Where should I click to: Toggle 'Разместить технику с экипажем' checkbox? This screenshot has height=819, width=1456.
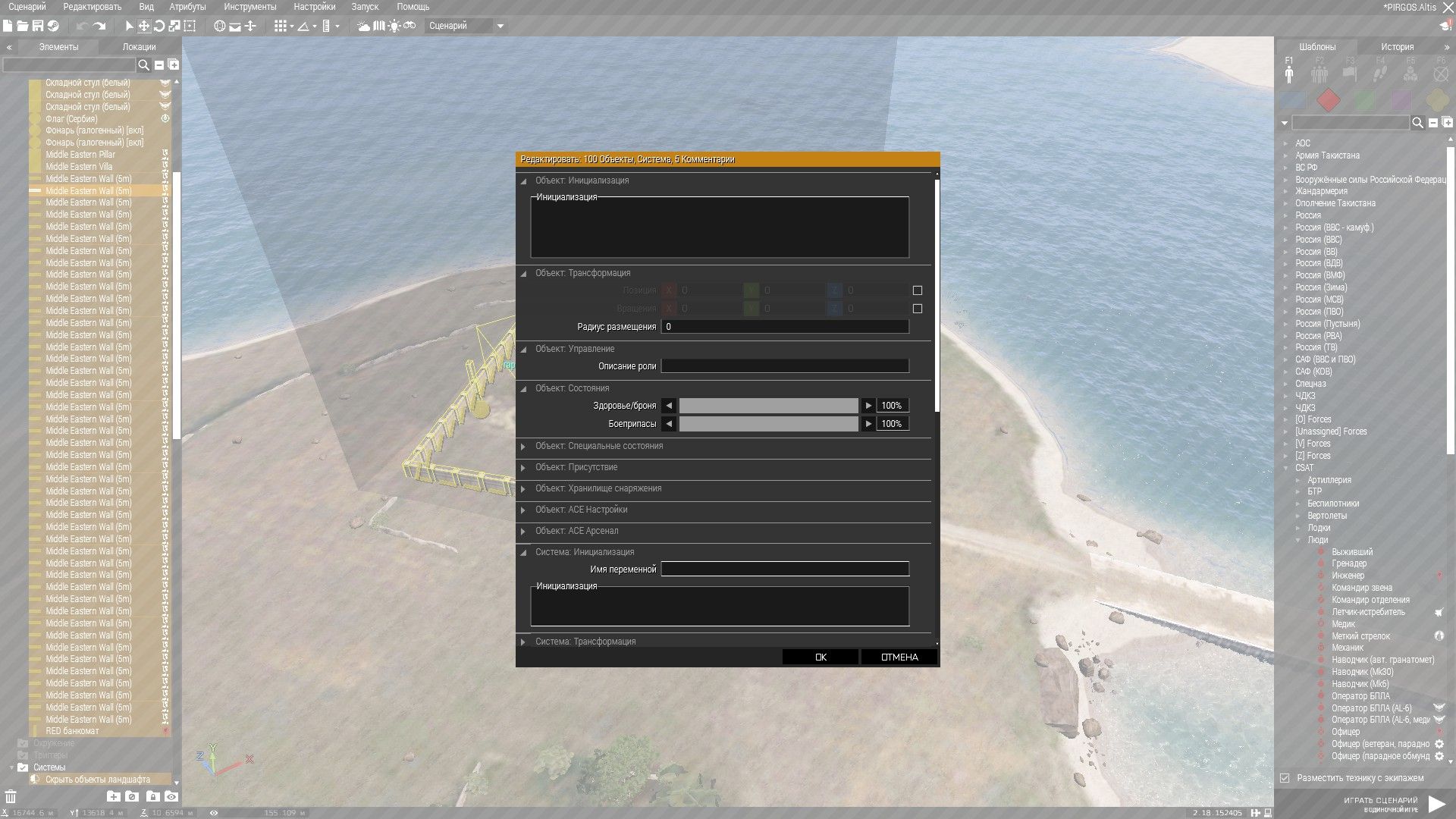pyautogui.click(x=1285, y=778)
